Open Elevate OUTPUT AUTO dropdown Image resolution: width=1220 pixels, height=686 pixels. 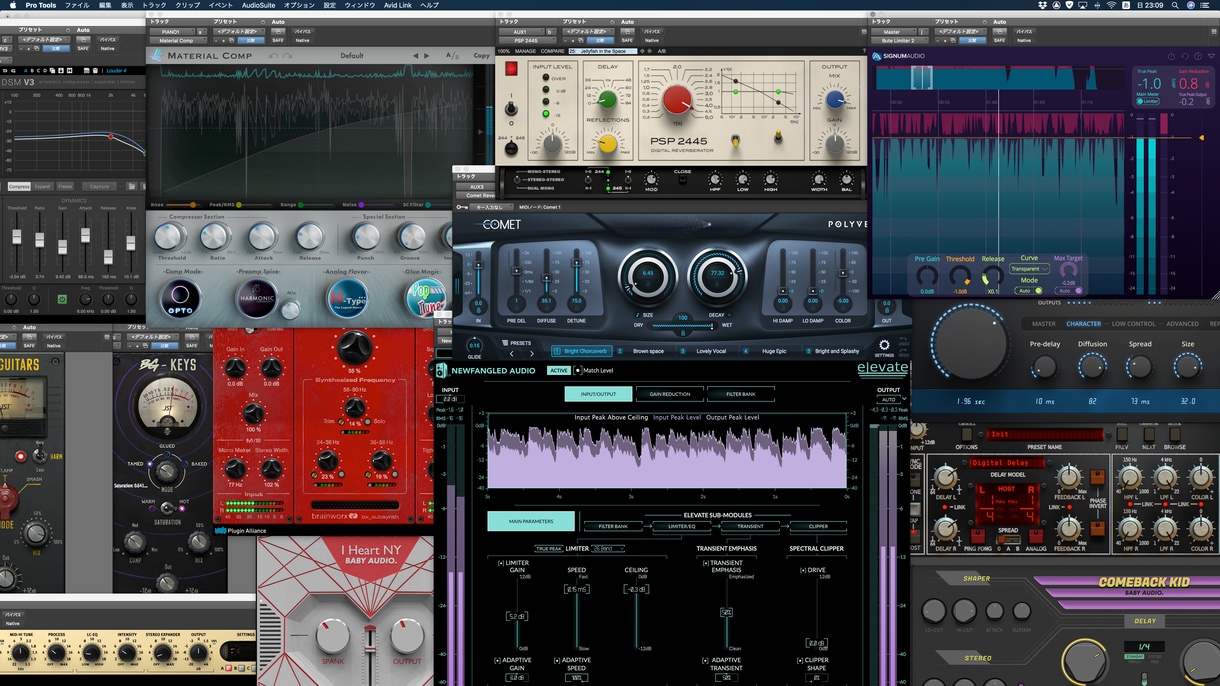click(889, 399)
